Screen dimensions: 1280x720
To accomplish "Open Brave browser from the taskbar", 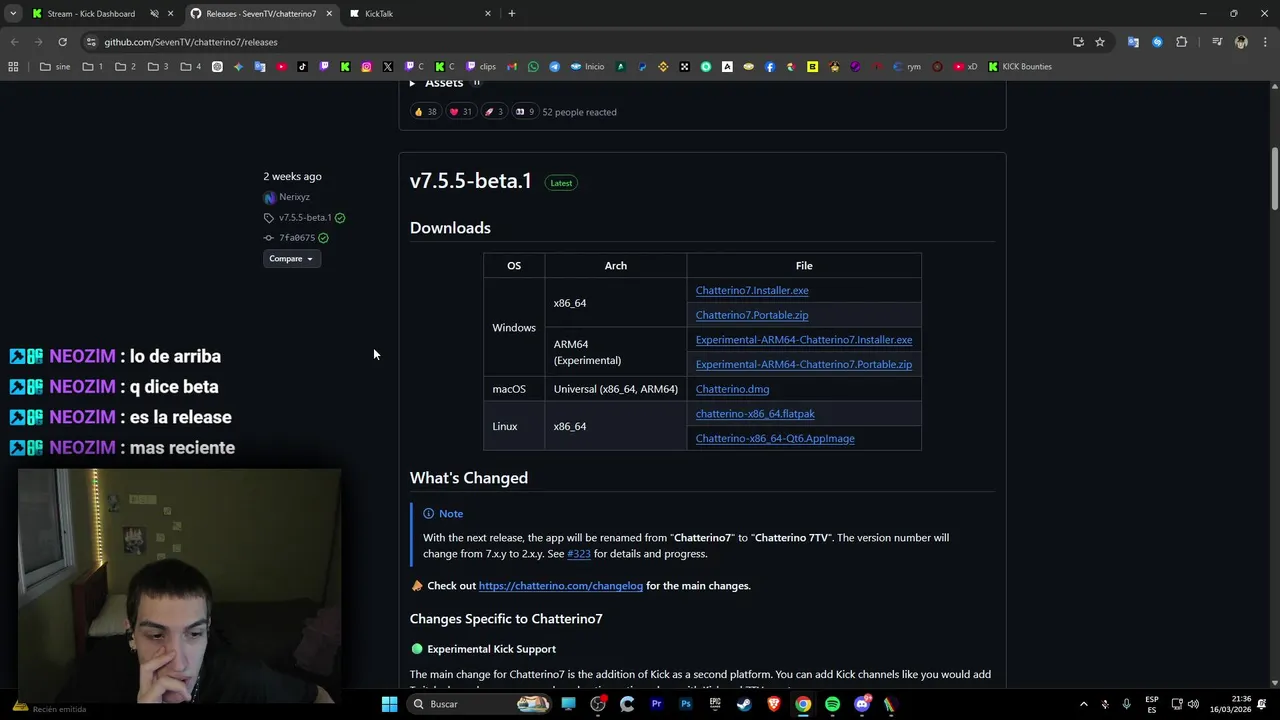I will 772,704.
